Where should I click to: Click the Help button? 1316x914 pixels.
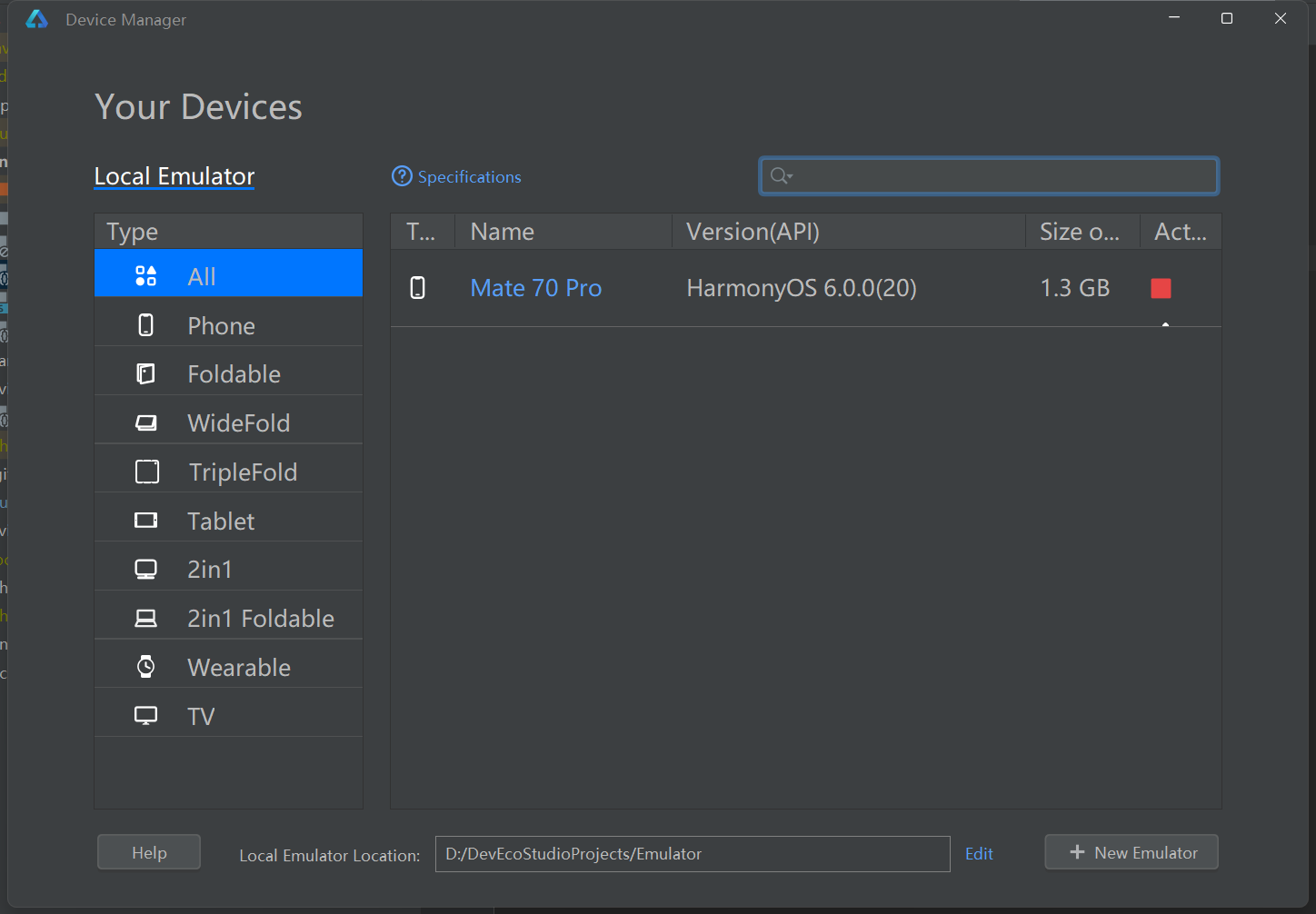tap(149, 852)
